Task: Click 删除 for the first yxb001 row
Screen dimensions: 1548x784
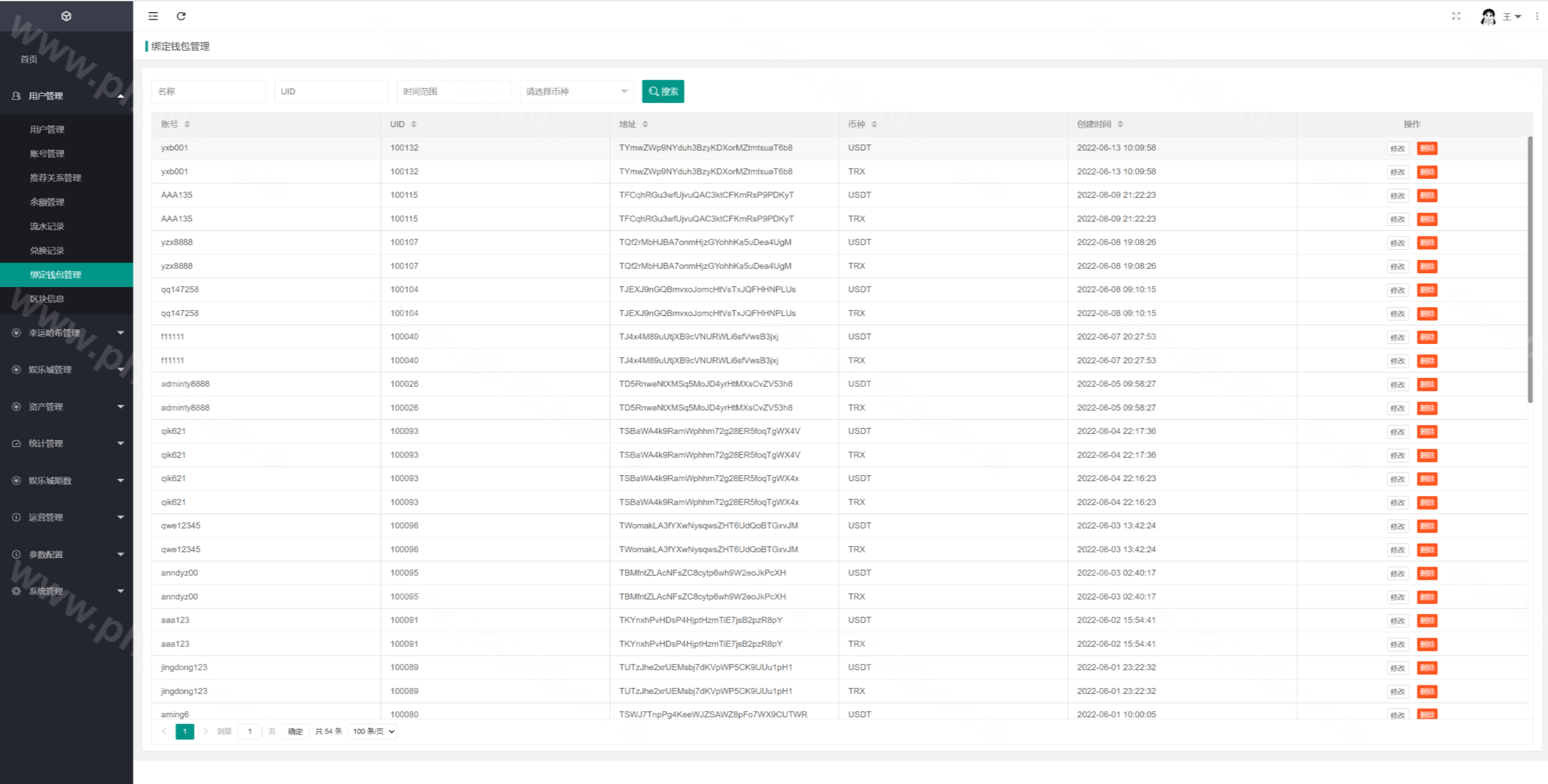Action: coord(1427,149)
